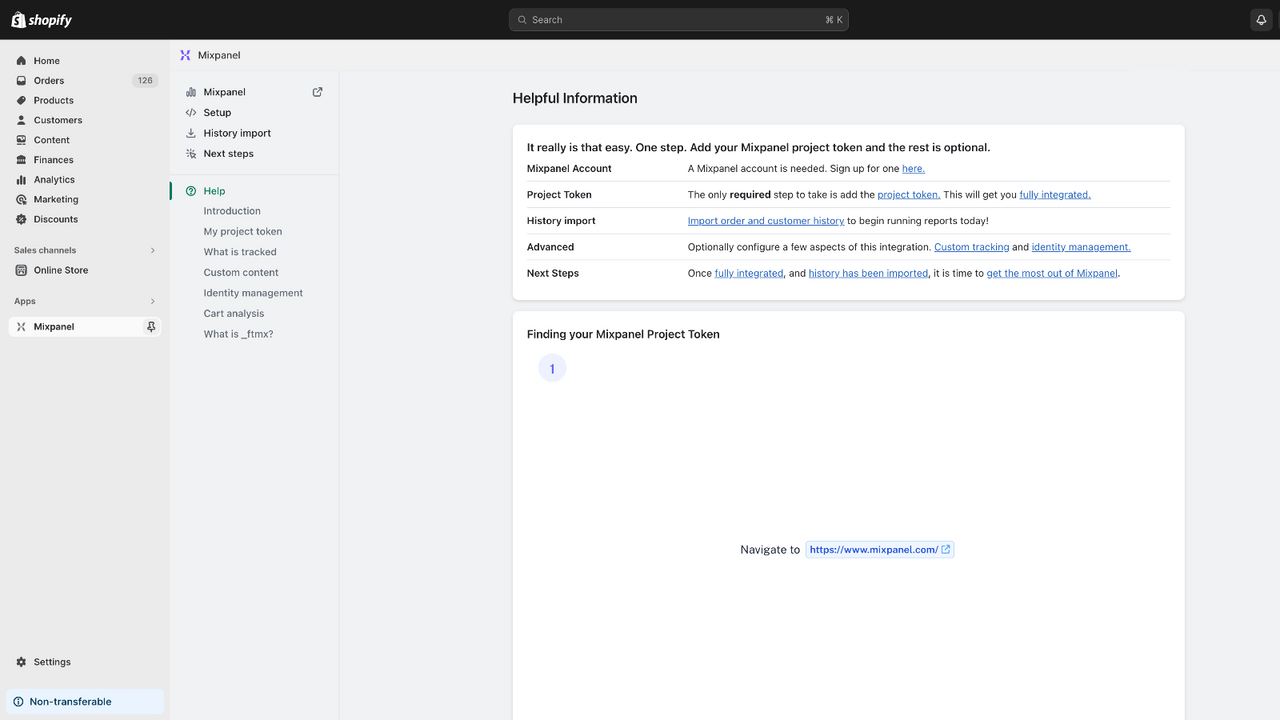Click the Mixpanel chart icon in submenu
Image resolution: width=1280 pixels, height=720 pixels.
(191, 92)
